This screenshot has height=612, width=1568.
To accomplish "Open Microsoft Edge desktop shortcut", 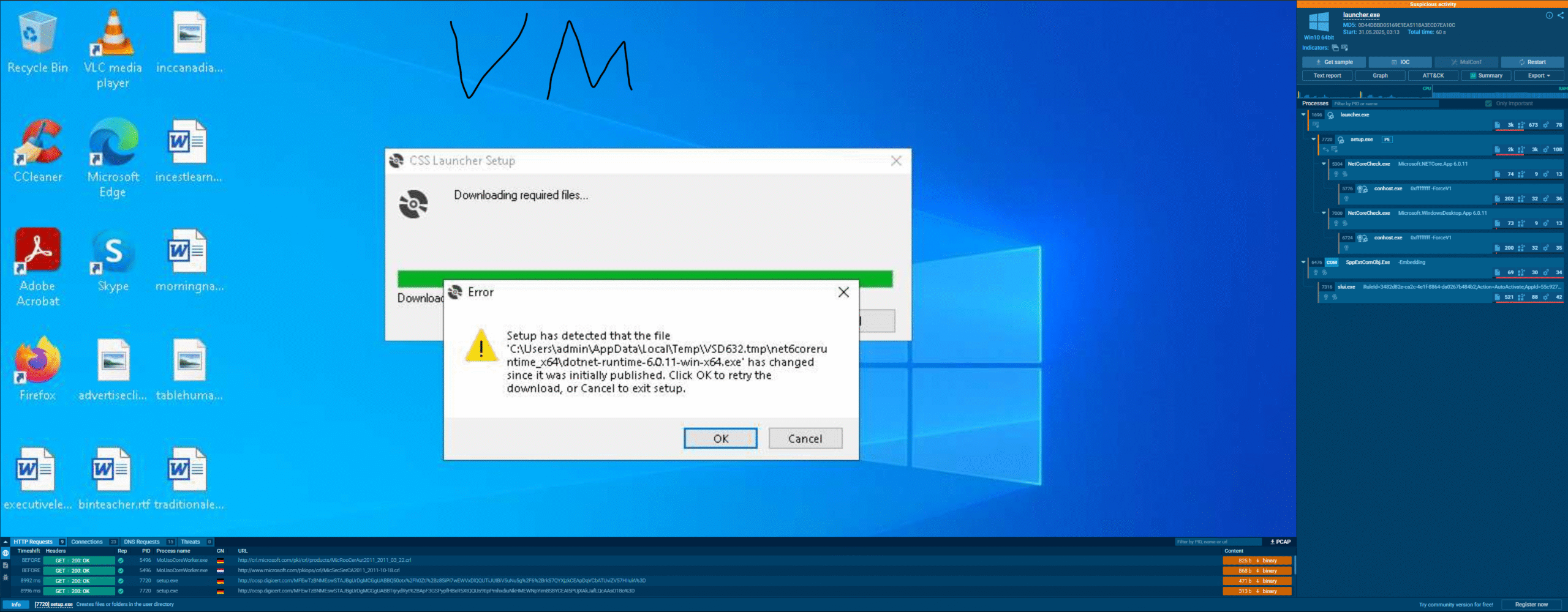I will point(113,158).
